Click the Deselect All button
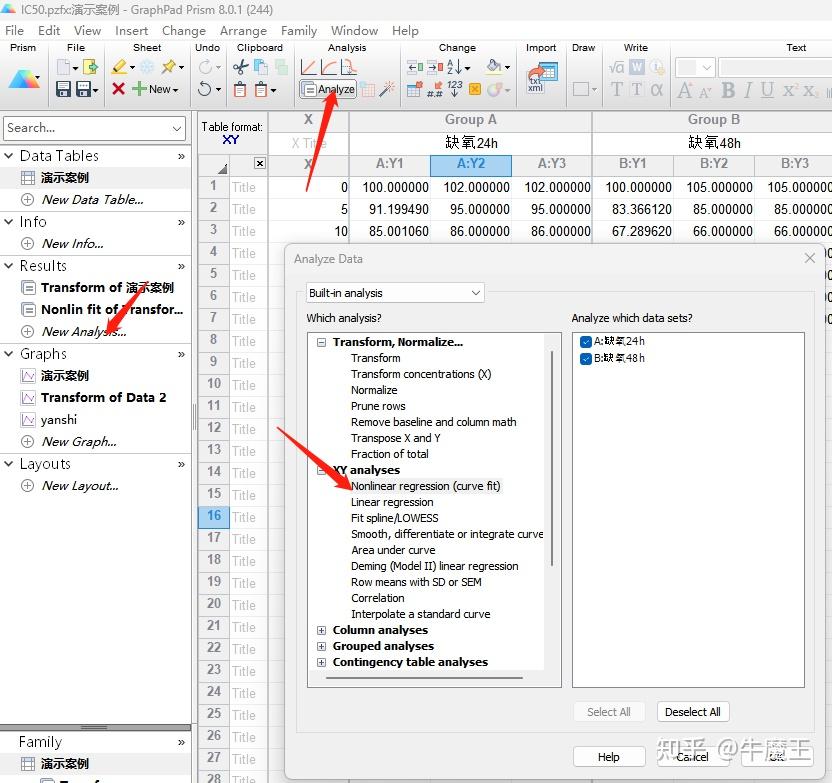Image resolution: width=832 pixels, height=783 pixels. pos(692,712)
